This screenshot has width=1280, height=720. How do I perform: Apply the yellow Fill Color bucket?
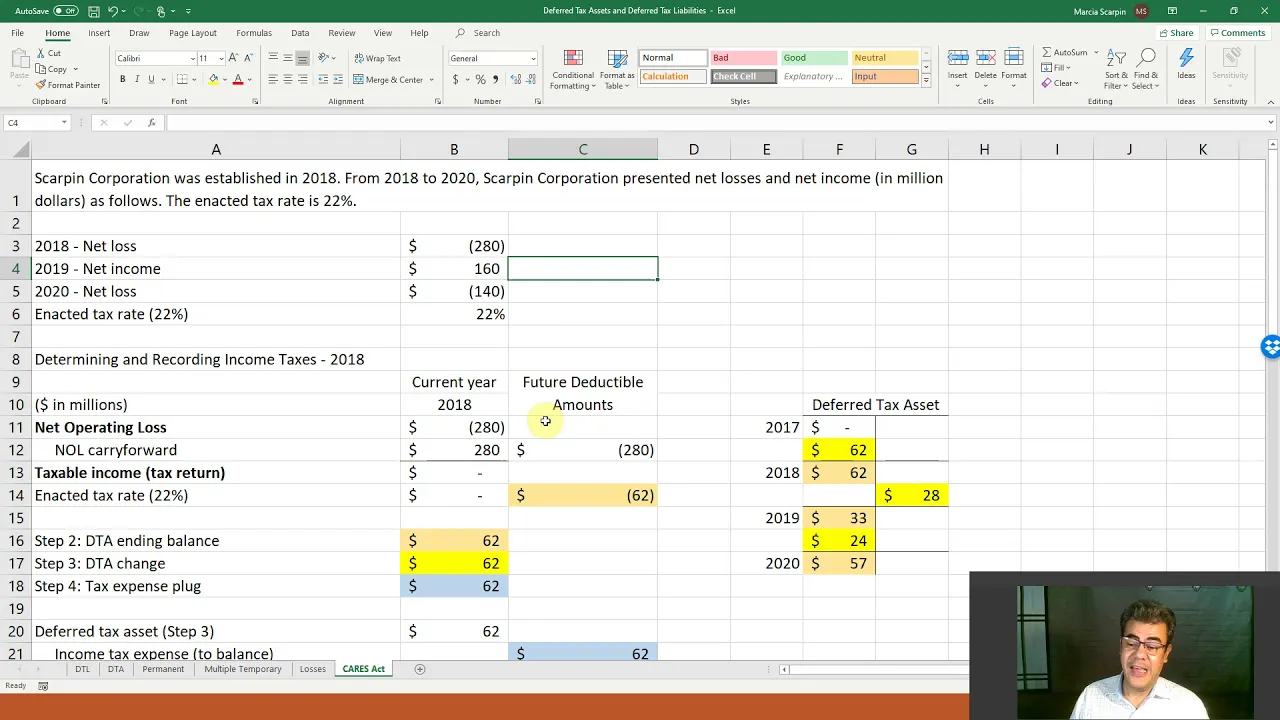(x=213, y=79)
